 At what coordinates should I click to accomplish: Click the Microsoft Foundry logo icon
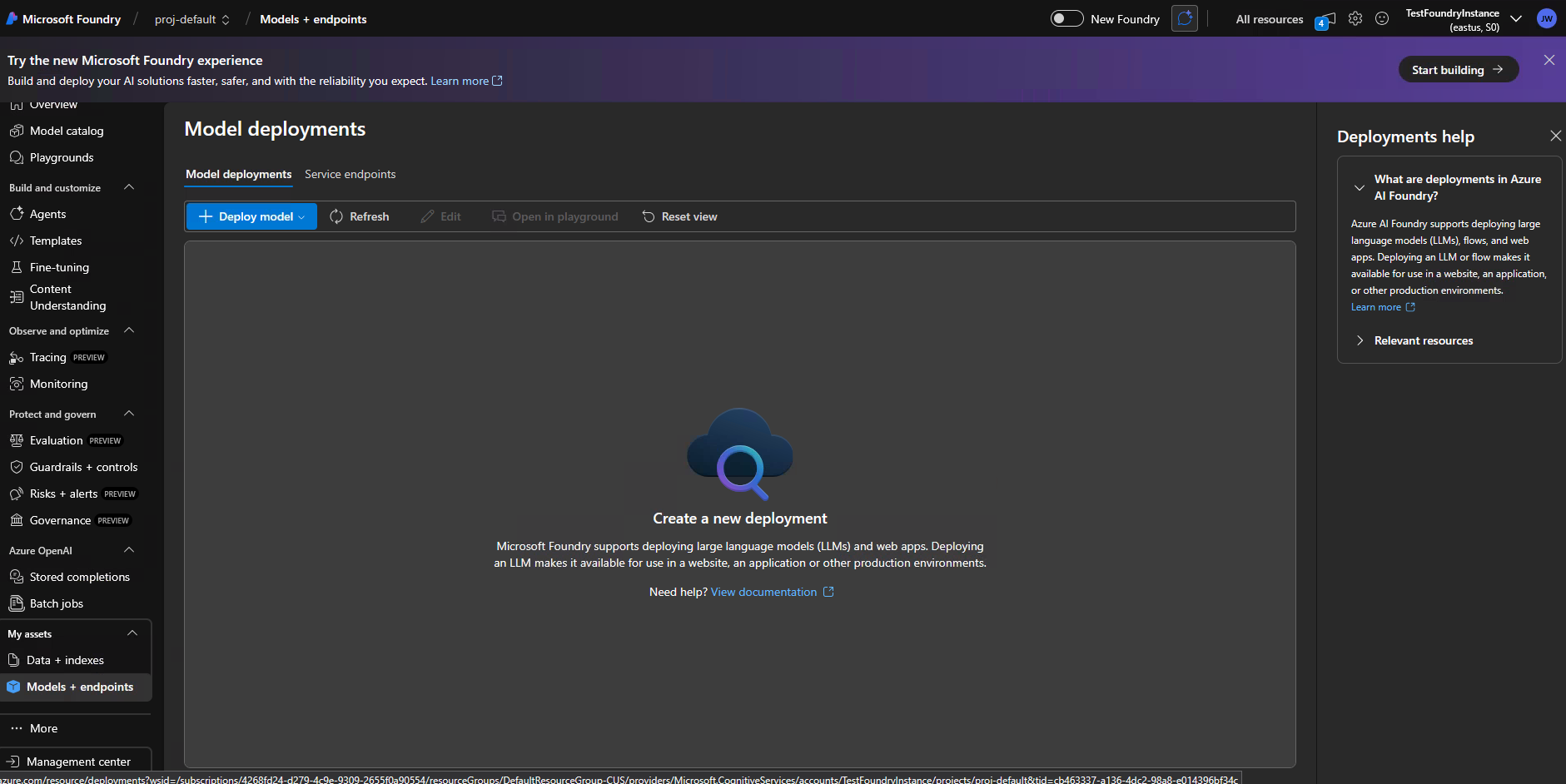point(12,18)
